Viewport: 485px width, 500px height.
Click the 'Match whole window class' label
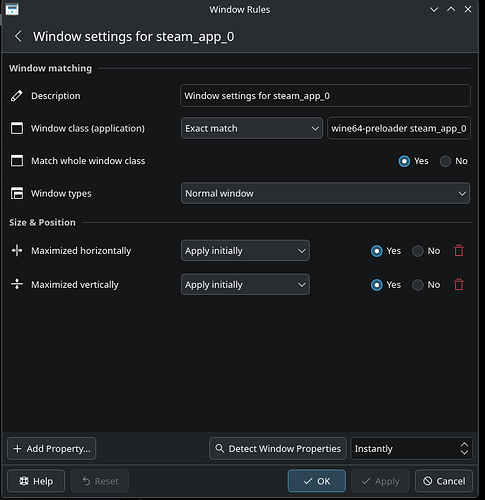coord(88,161)
